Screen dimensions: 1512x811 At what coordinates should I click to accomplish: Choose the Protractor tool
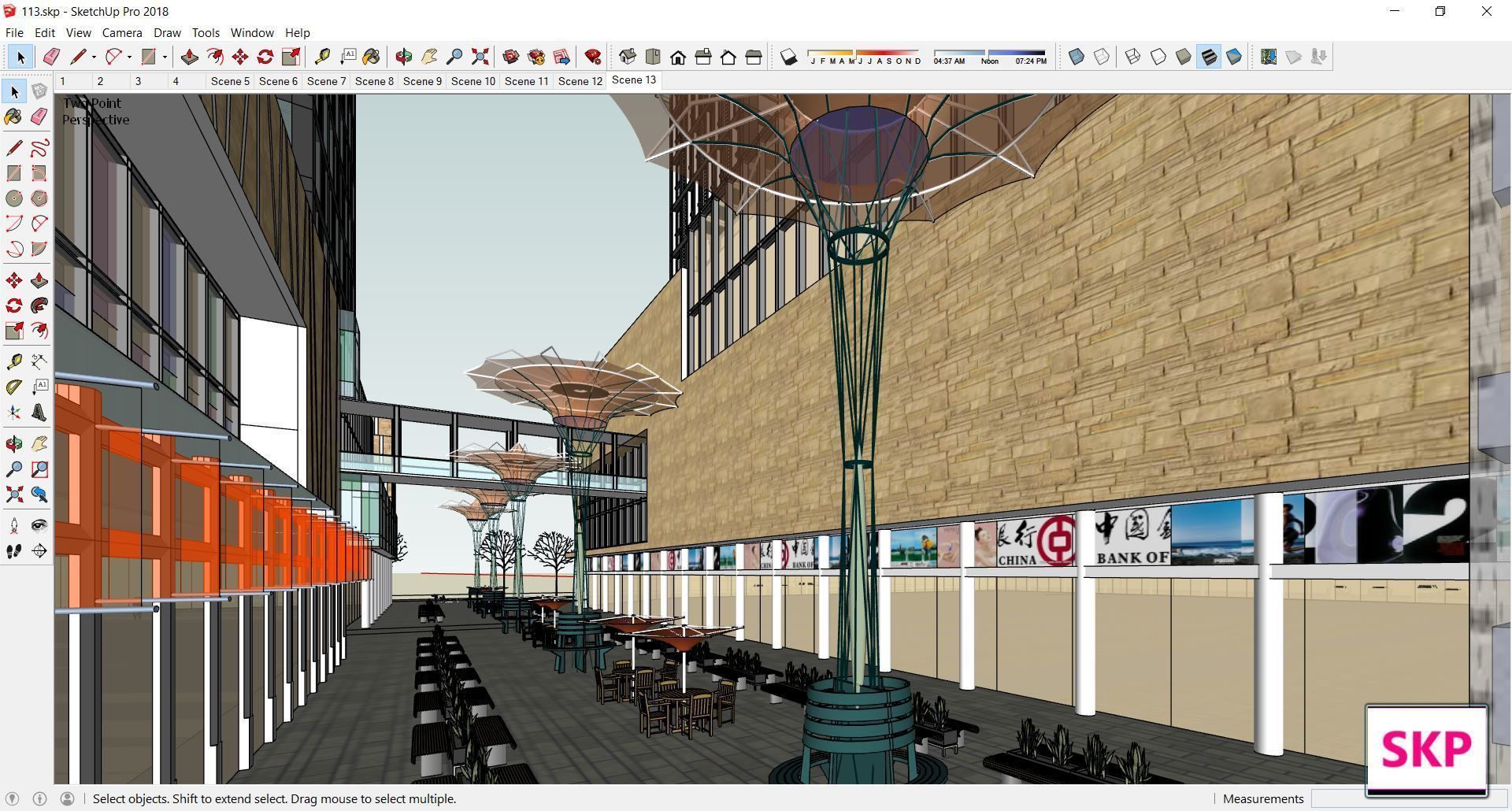point(14,387)
